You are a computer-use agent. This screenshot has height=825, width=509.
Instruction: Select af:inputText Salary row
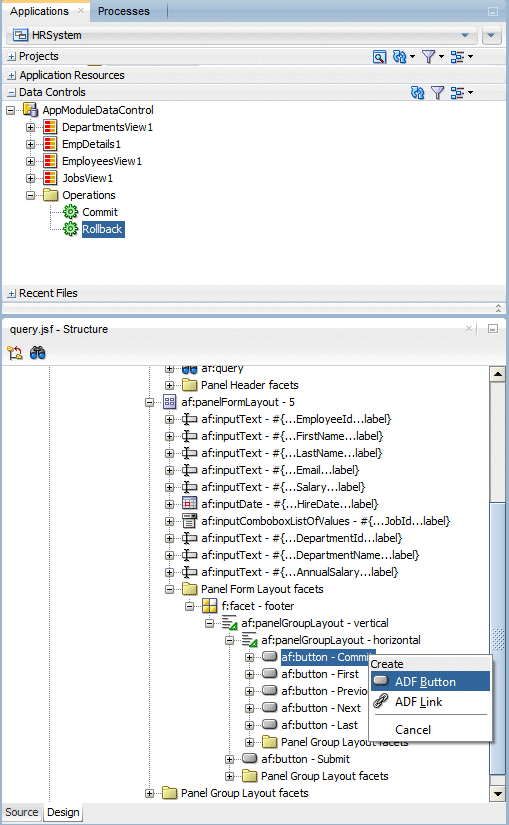(283, 487)
